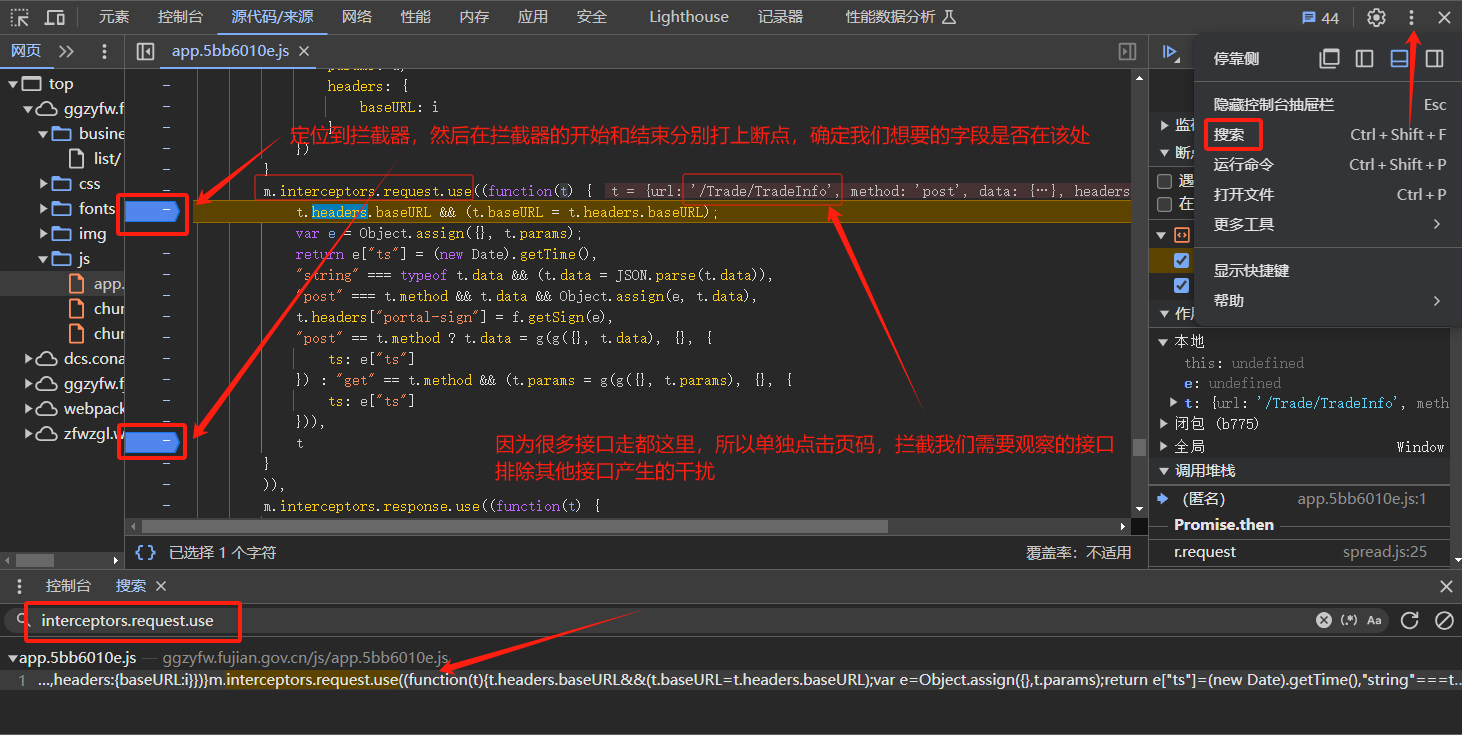Collapse the js folder
1462x735 pixels.
(44, 259)
